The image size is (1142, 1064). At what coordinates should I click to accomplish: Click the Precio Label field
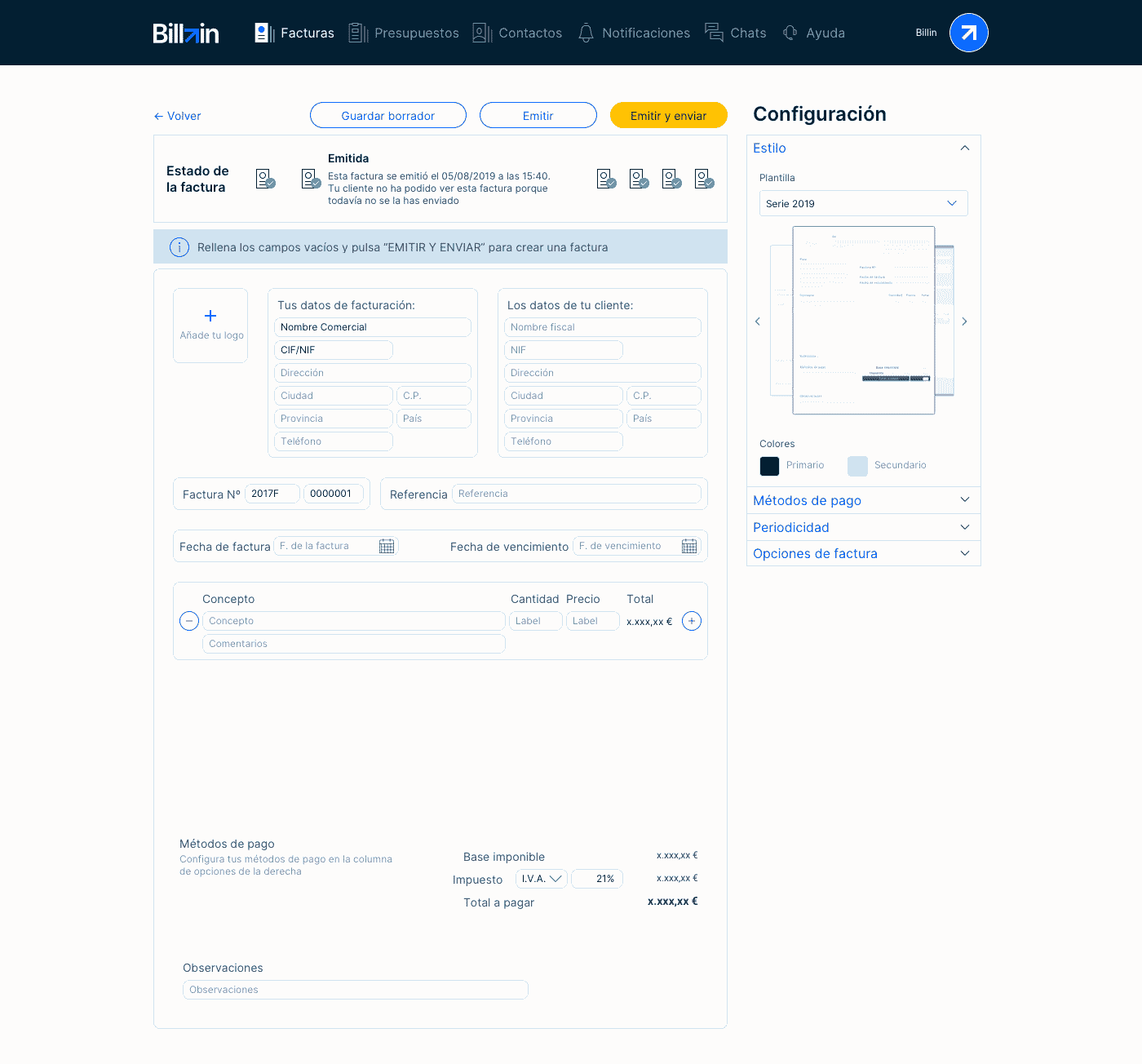coord(593,621)
